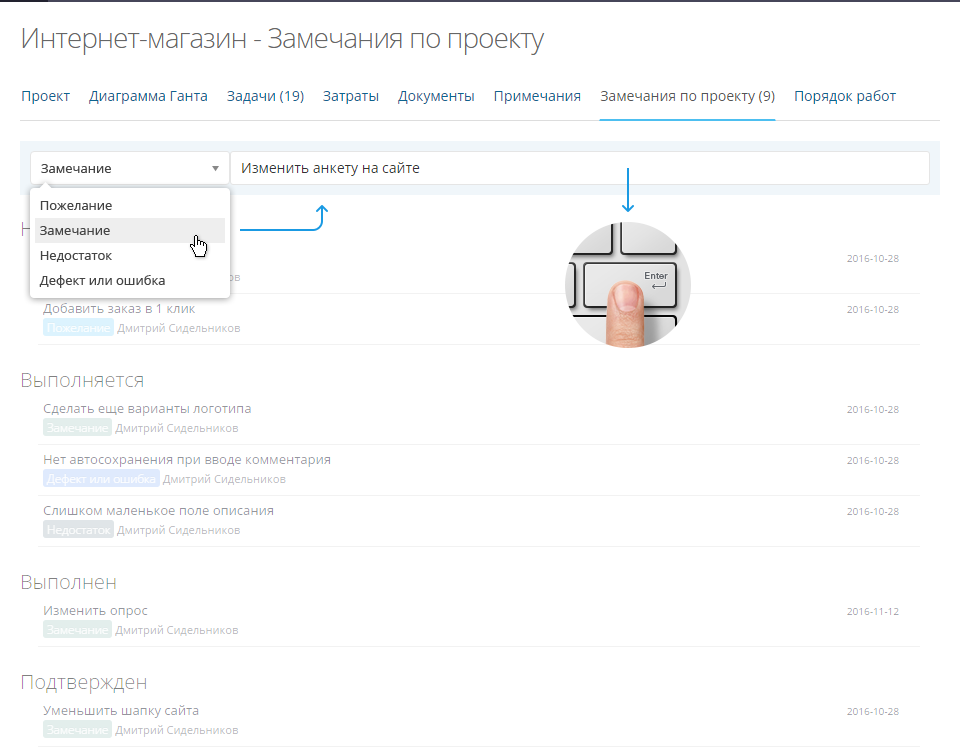This screenshot has height=748, width=960.
Task: Open the "Изменить опрос" remark
Action: coord(95,610)
